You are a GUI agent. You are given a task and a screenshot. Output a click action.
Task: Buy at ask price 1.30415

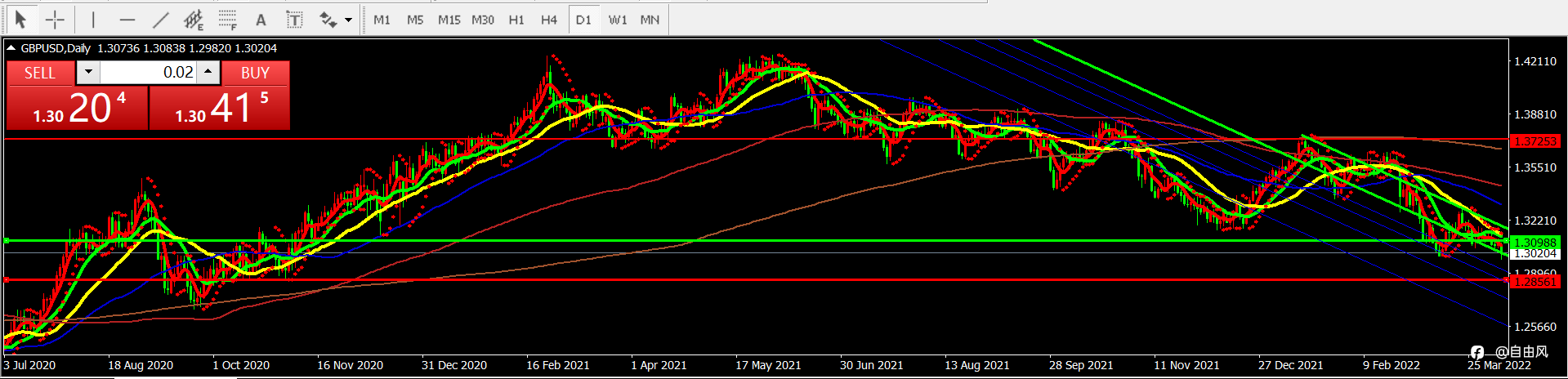[x=220, y=108]
